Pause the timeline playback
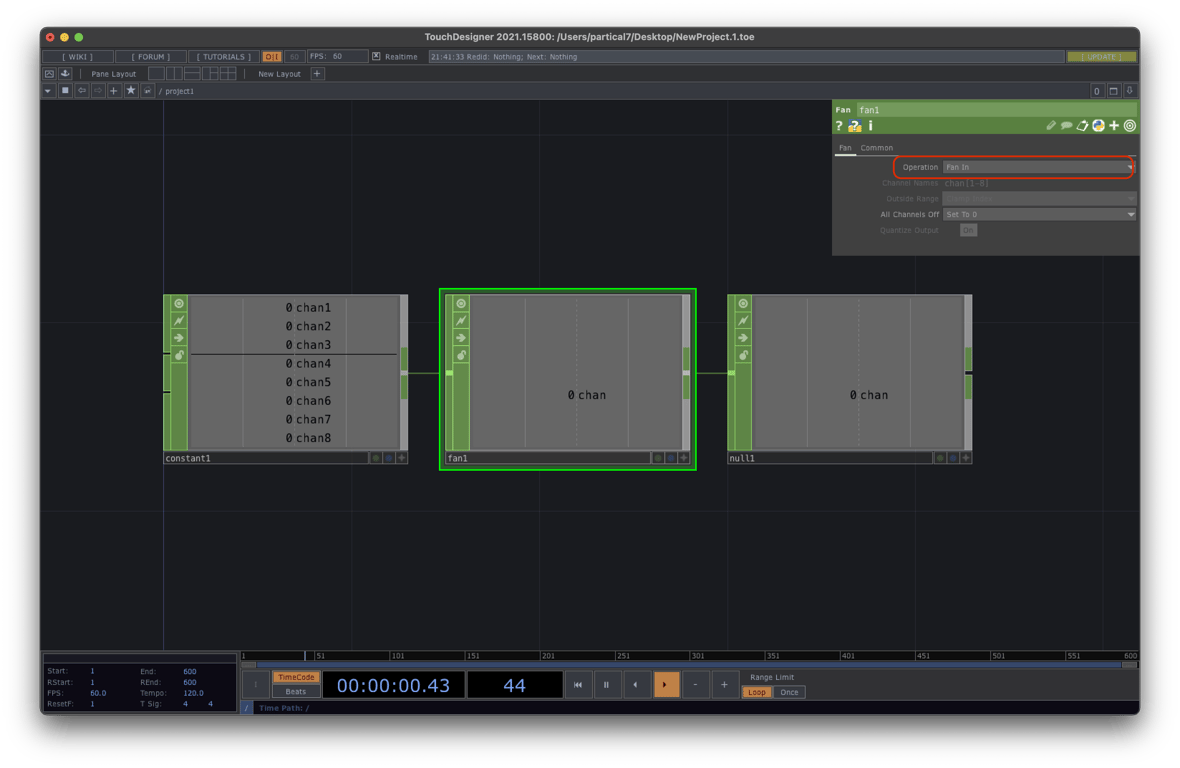 607,685
